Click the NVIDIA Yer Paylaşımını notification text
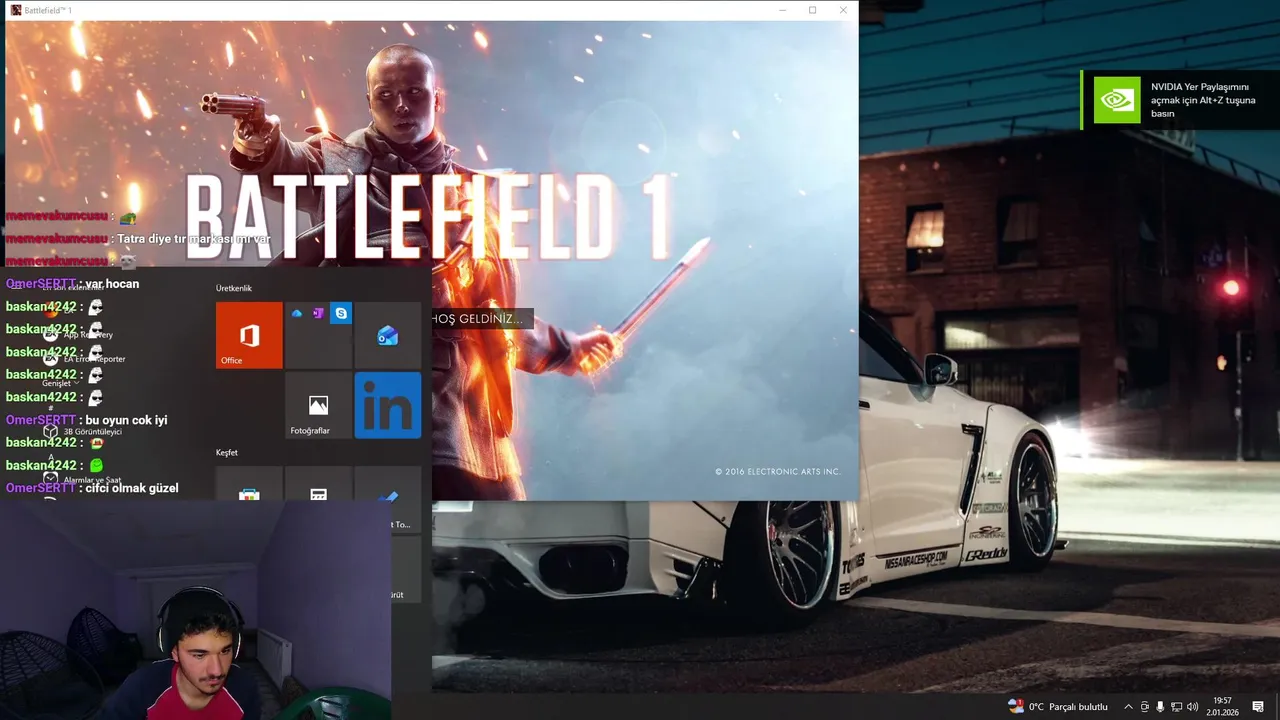The image size is (1280, 720). pyautogui.click(x=1203, y=100)
